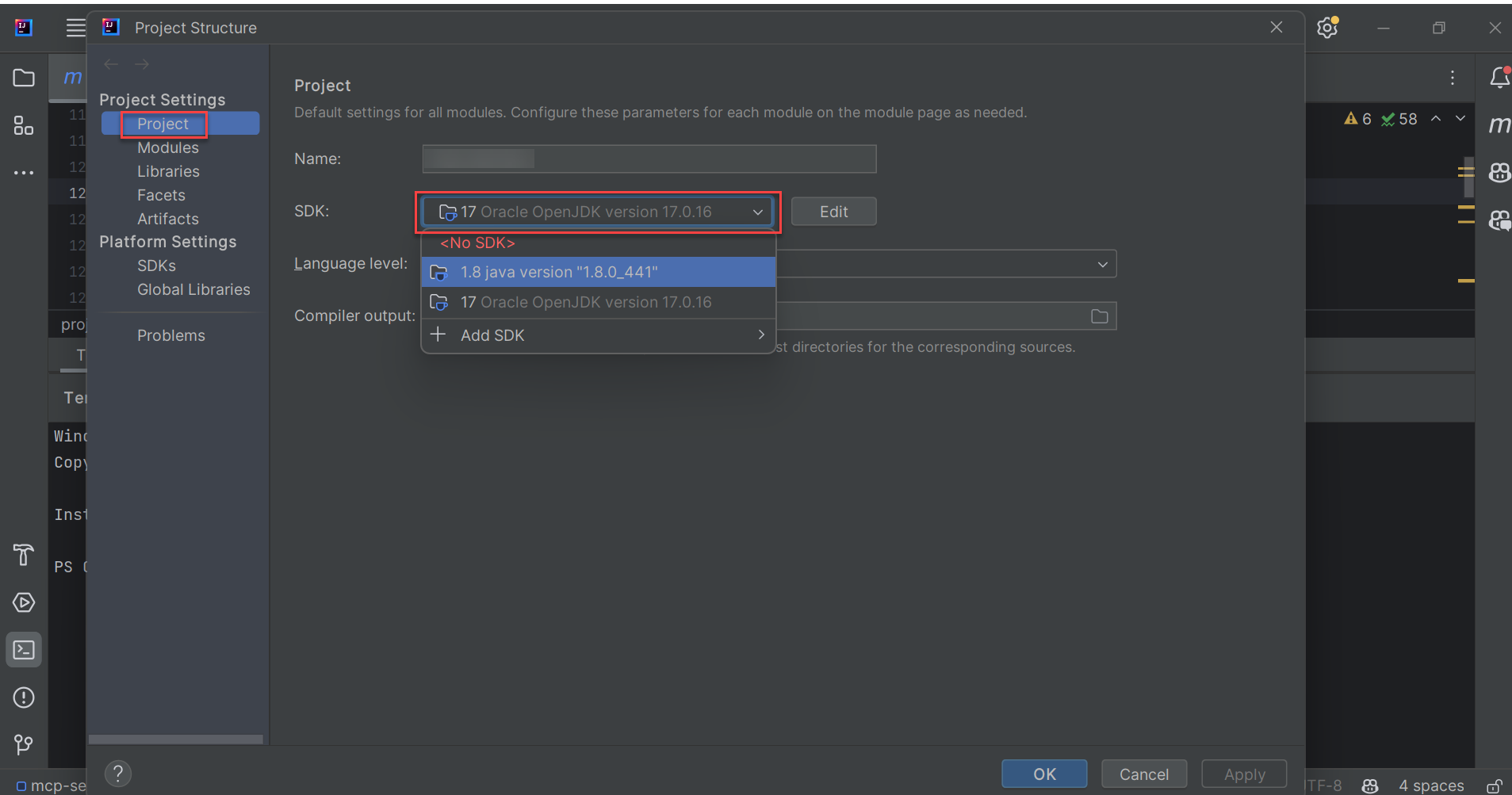Image resolution: width=1512 pixels, height=795 pixels.
Task: Click the 4 spaces indent status entry
Action: click(1431, 785)
